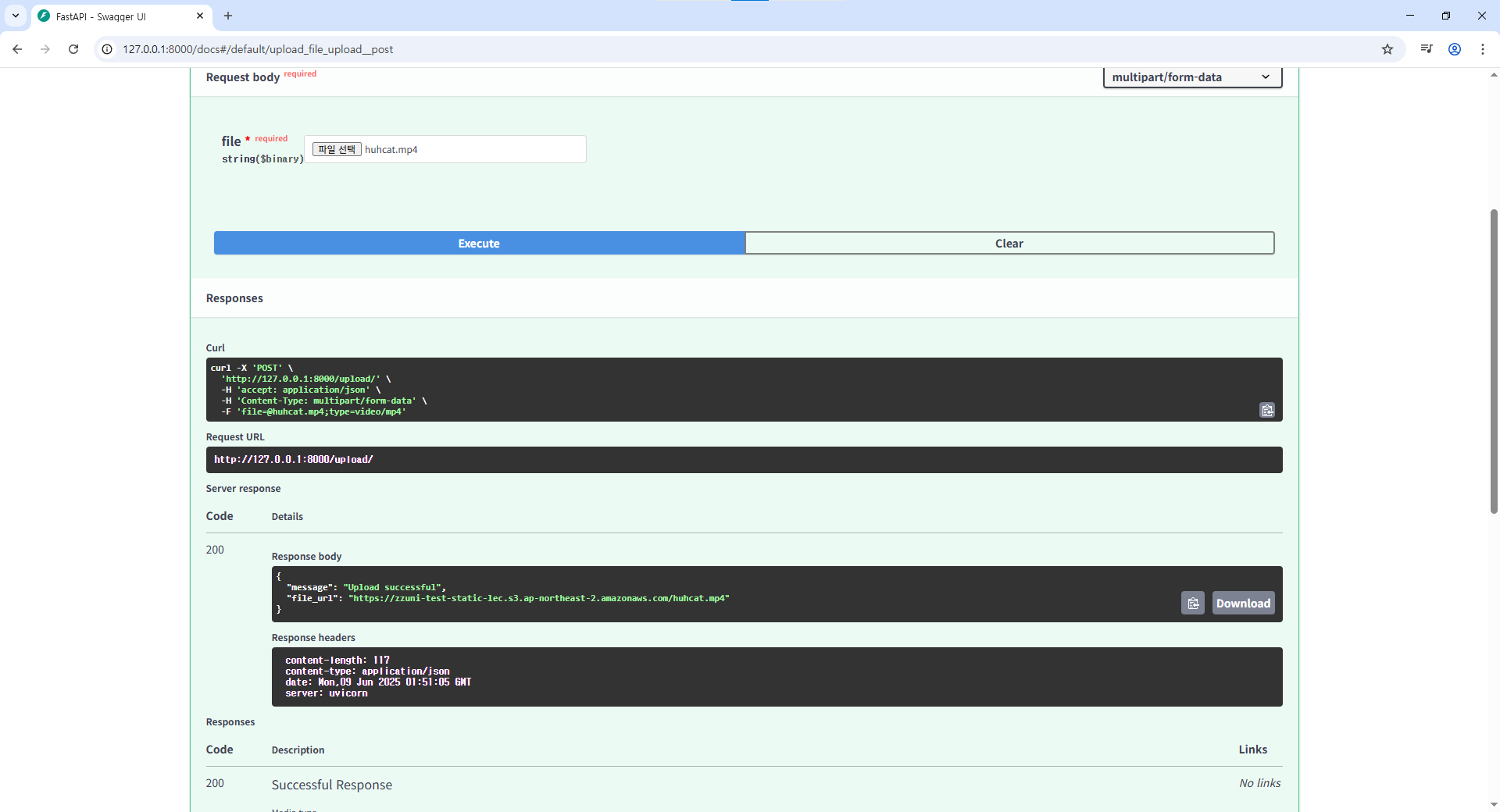This screenshot has width=1500, height=812.
Task: Download the response body
Action: [1243, 603]
